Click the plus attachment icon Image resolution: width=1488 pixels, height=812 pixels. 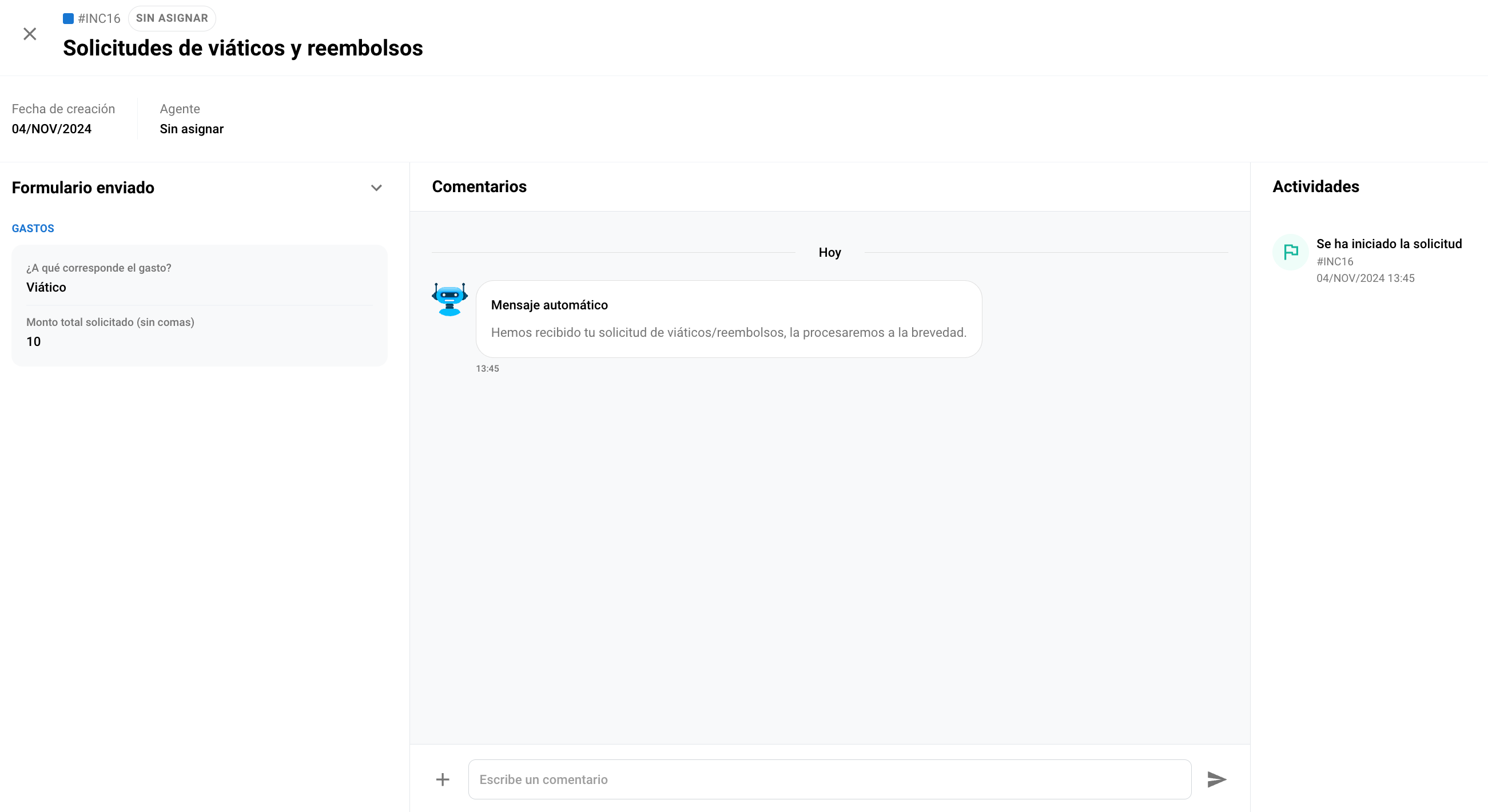point(443,779)
